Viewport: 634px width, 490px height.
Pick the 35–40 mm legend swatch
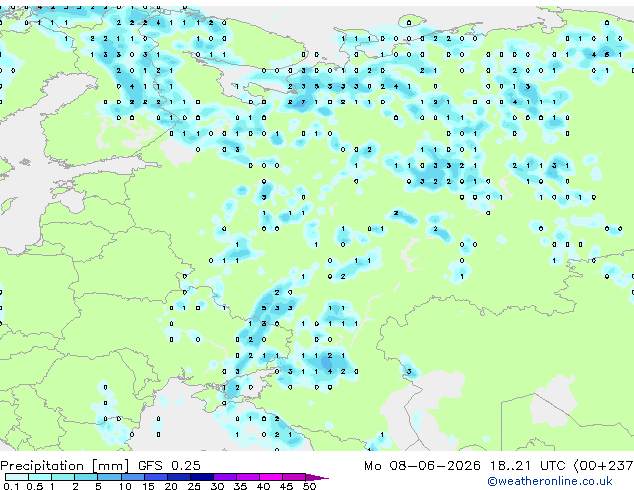(247, 477)
